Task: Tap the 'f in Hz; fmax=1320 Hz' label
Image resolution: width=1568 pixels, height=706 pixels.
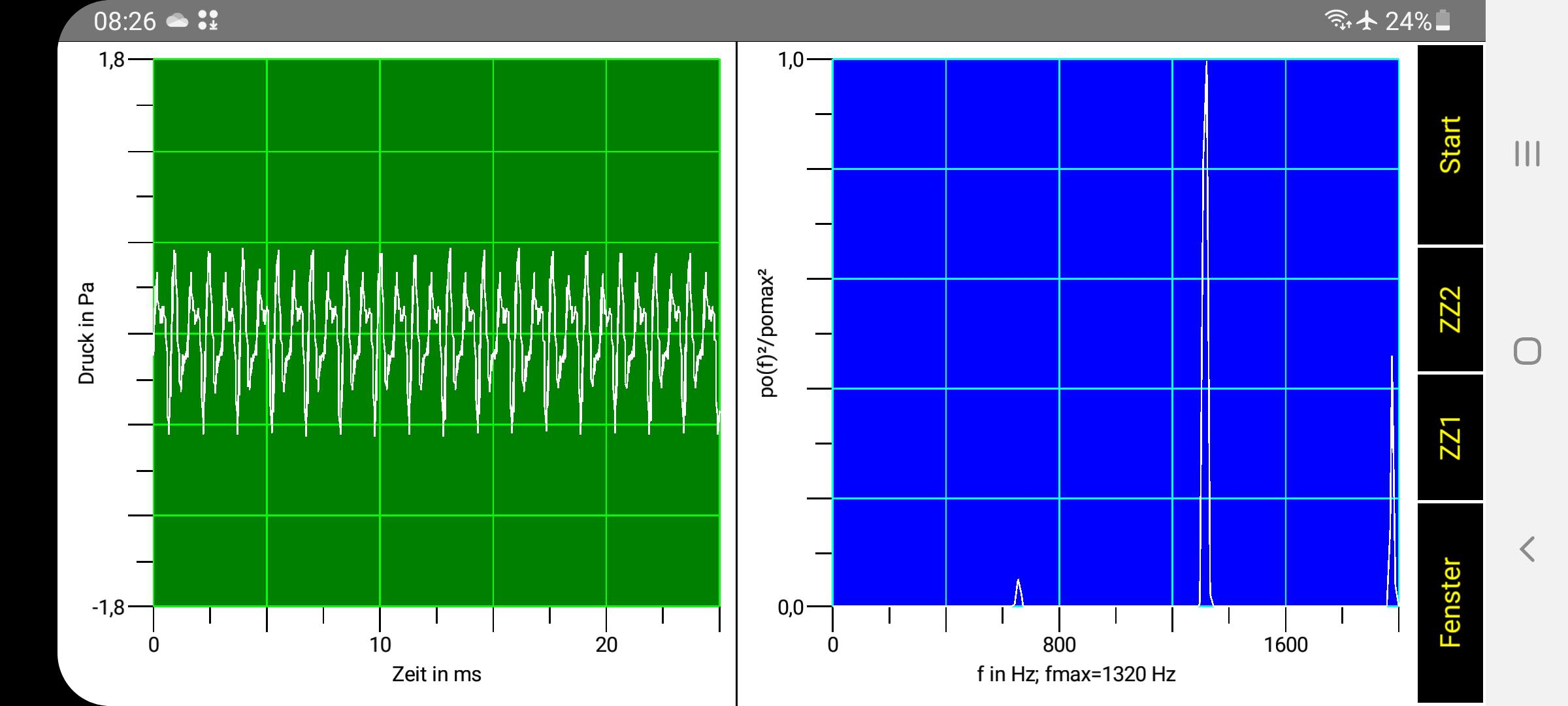Action: pyautogui.click(x=1076, y=674)
